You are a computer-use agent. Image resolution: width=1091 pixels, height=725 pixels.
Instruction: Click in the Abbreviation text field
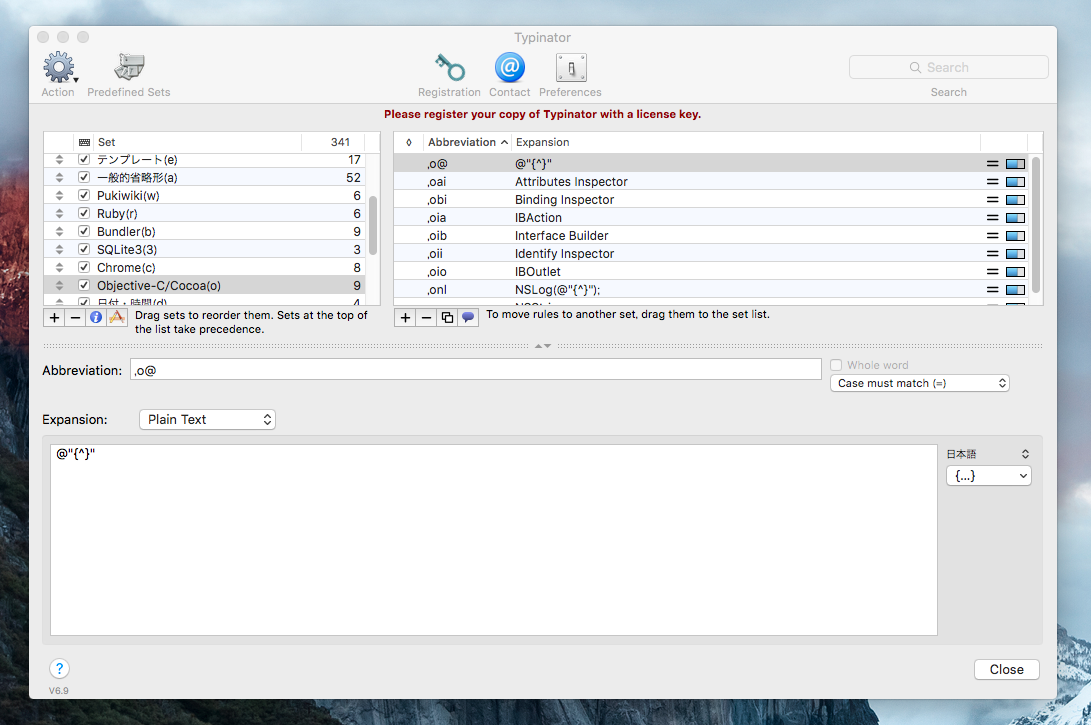475,370
